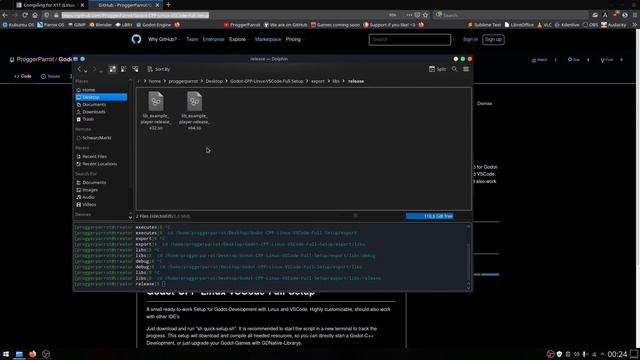The width and height of the screenshot is (640, 360).
Task: Click the free disk space bar
Action: click(429, 216)
